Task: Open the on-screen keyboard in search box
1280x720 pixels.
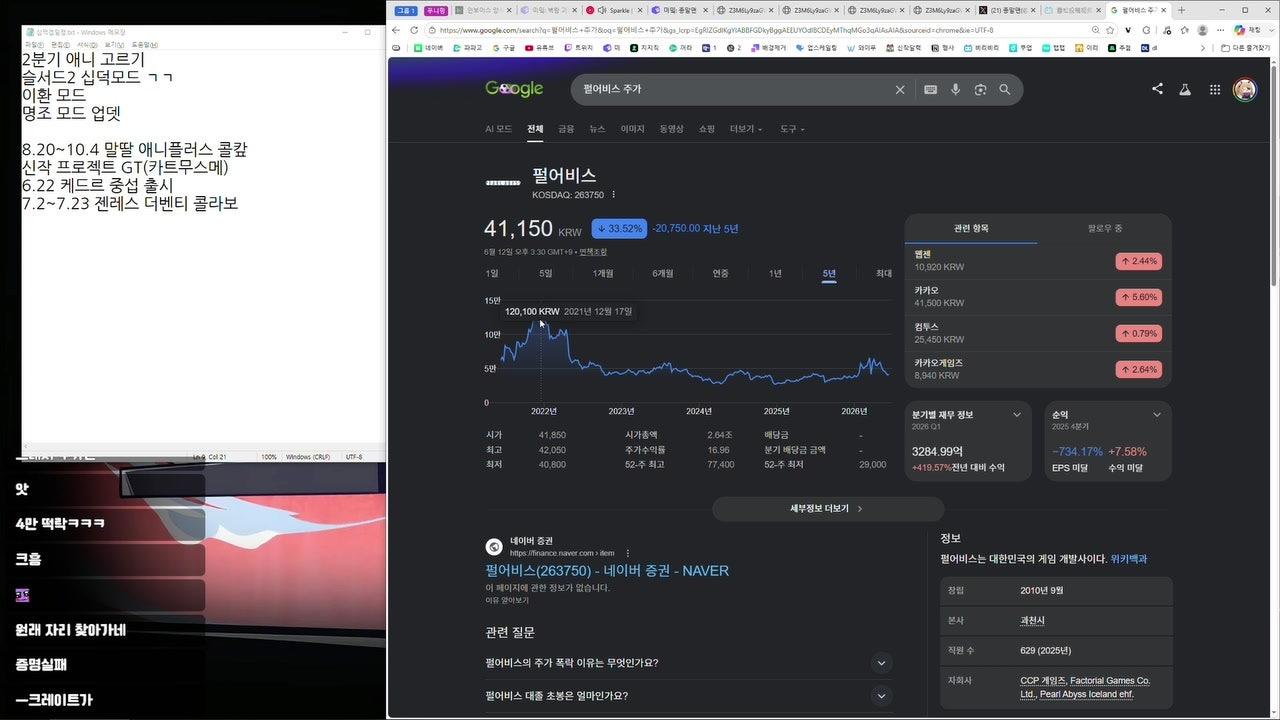Action: click(930, 89)
